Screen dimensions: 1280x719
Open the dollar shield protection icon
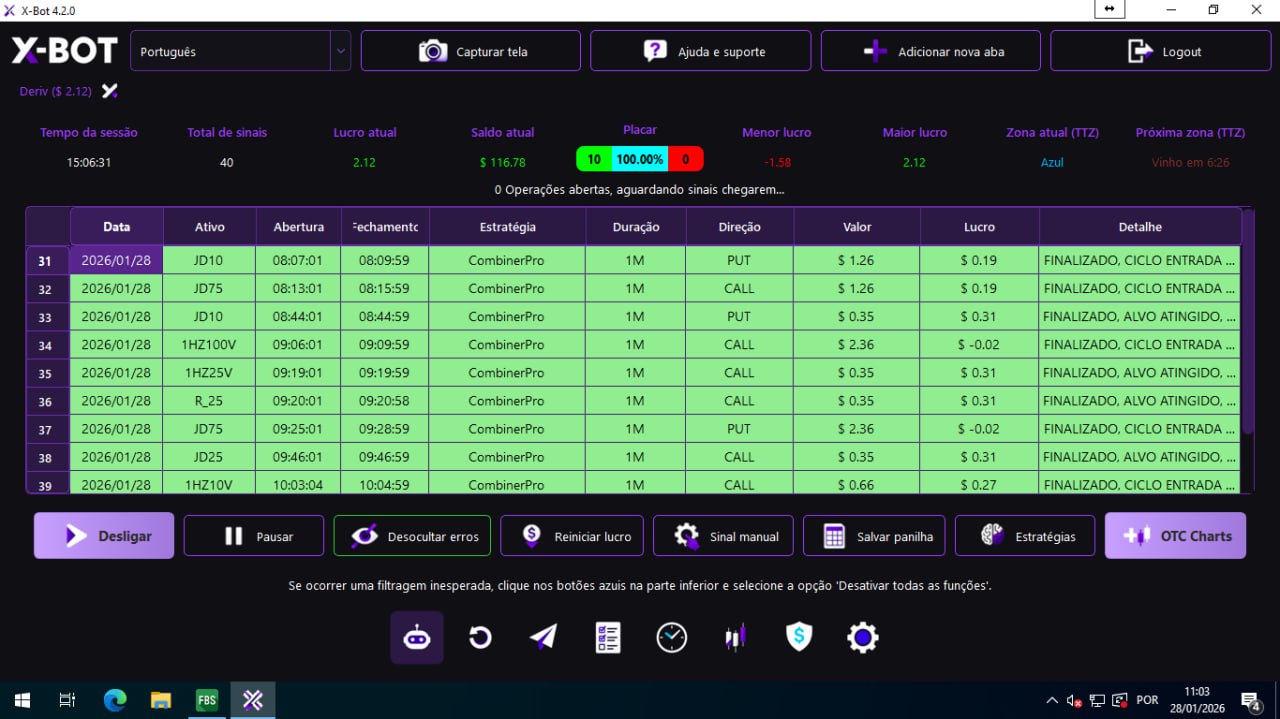pos(799,637)
